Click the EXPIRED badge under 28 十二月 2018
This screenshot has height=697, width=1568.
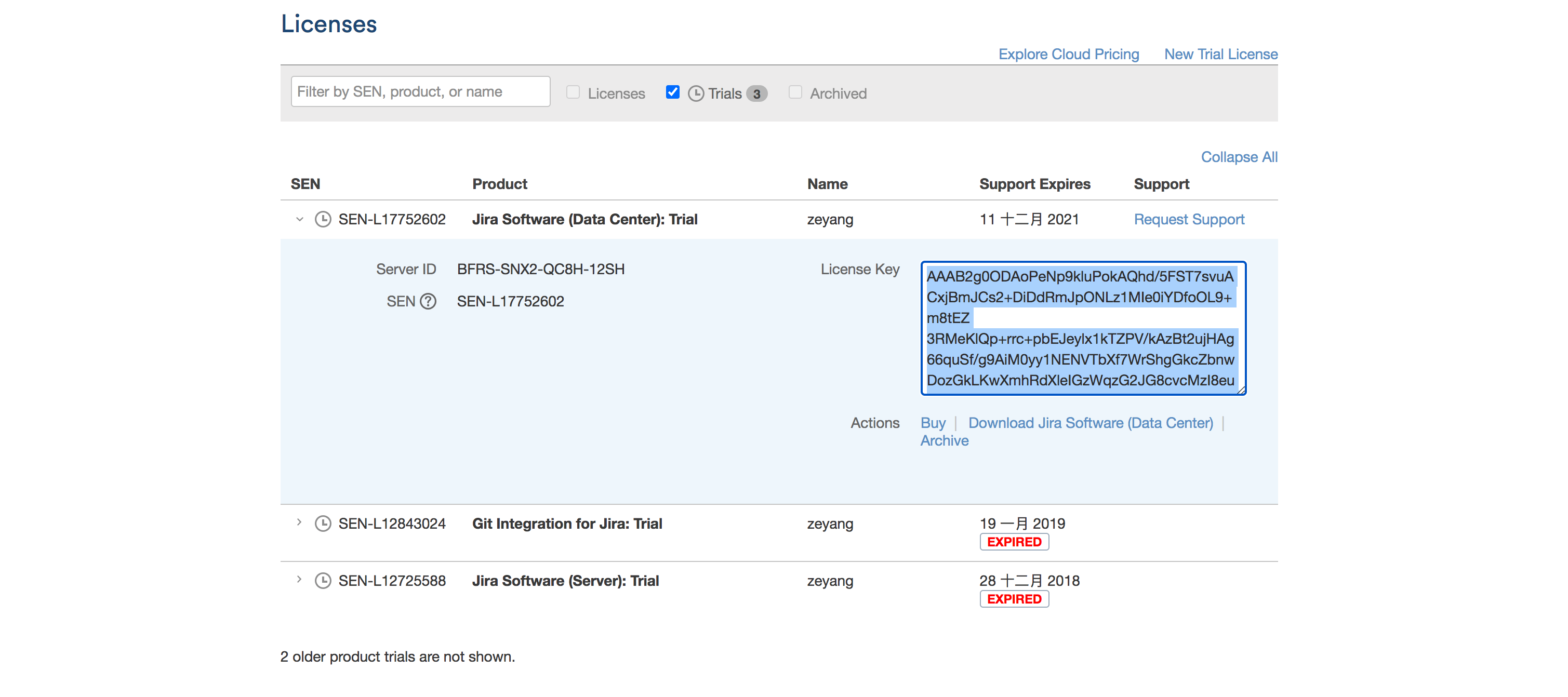(1014, 599)
